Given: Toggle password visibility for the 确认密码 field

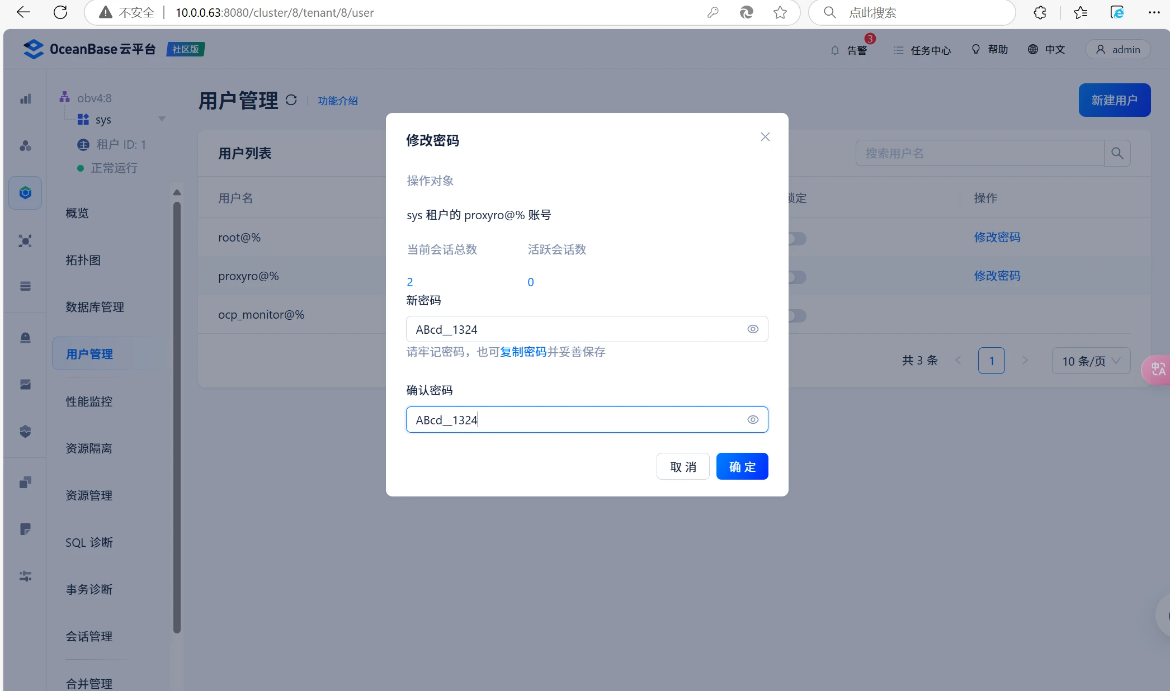Looking at the screenshot, I should (752, 419).
